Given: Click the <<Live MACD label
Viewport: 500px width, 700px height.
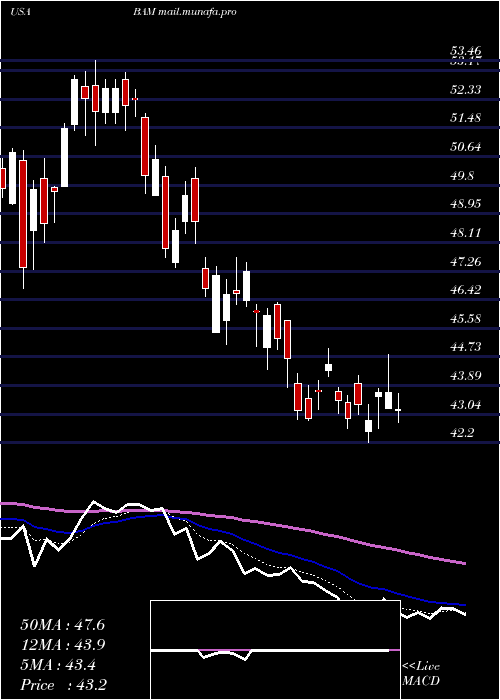Looking at the screenshot, I should pyautogui.click(x=421, y=674).
